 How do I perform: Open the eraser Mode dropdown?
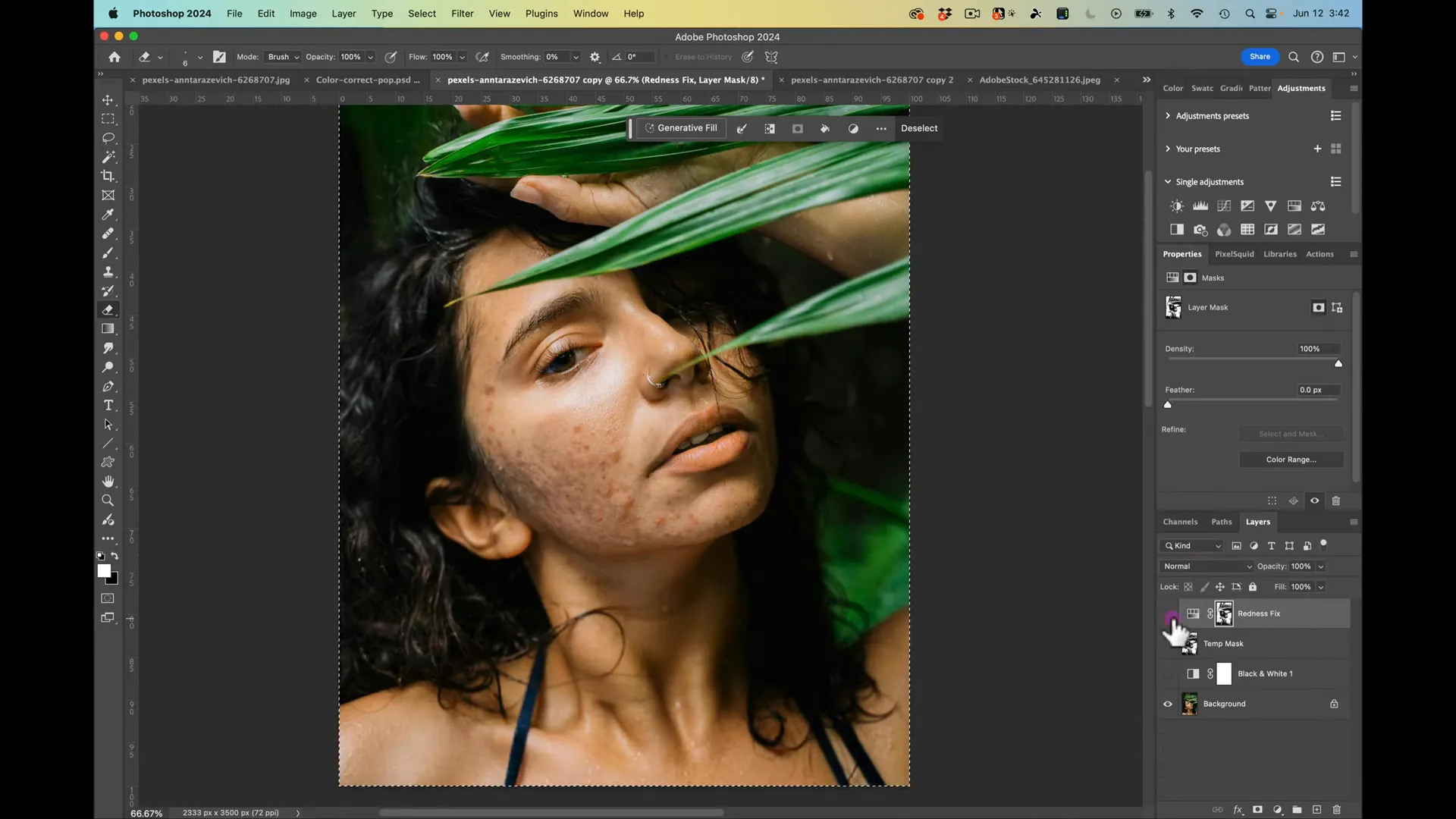(283, 57)
